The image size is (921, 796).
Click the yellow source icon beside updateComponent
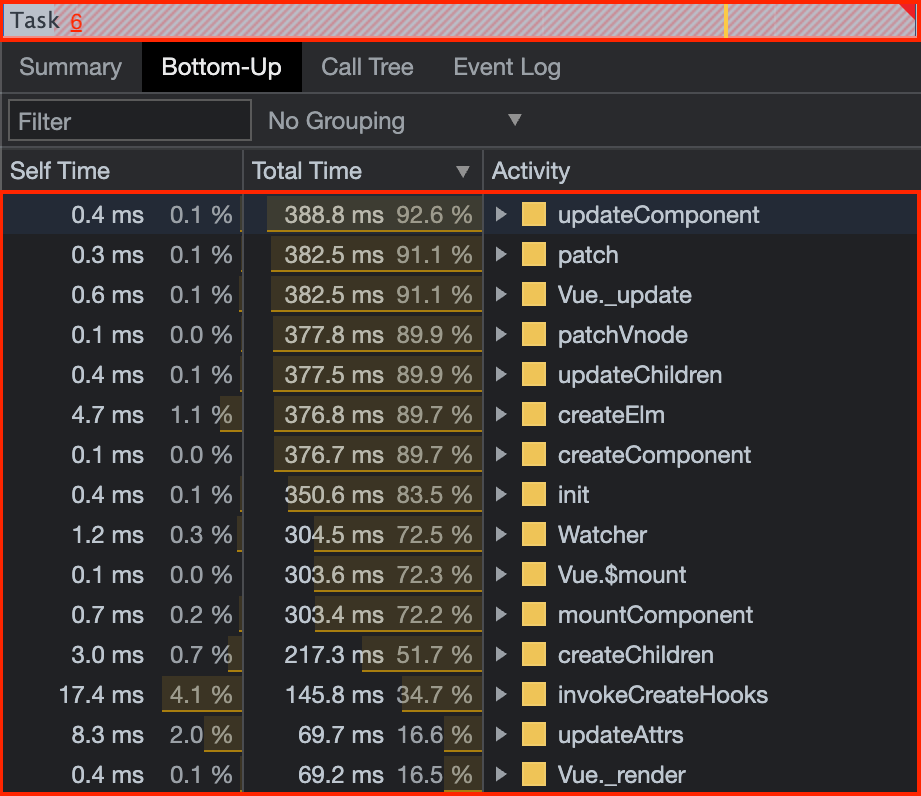click(x=536, y=214)
